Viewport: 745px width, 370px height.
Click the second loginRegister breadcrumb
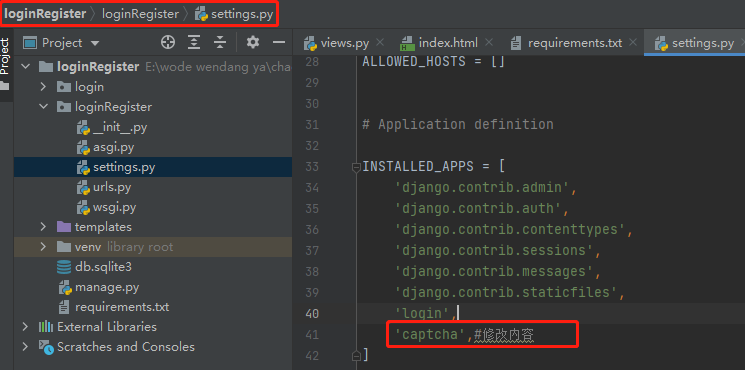pos(141,14)
